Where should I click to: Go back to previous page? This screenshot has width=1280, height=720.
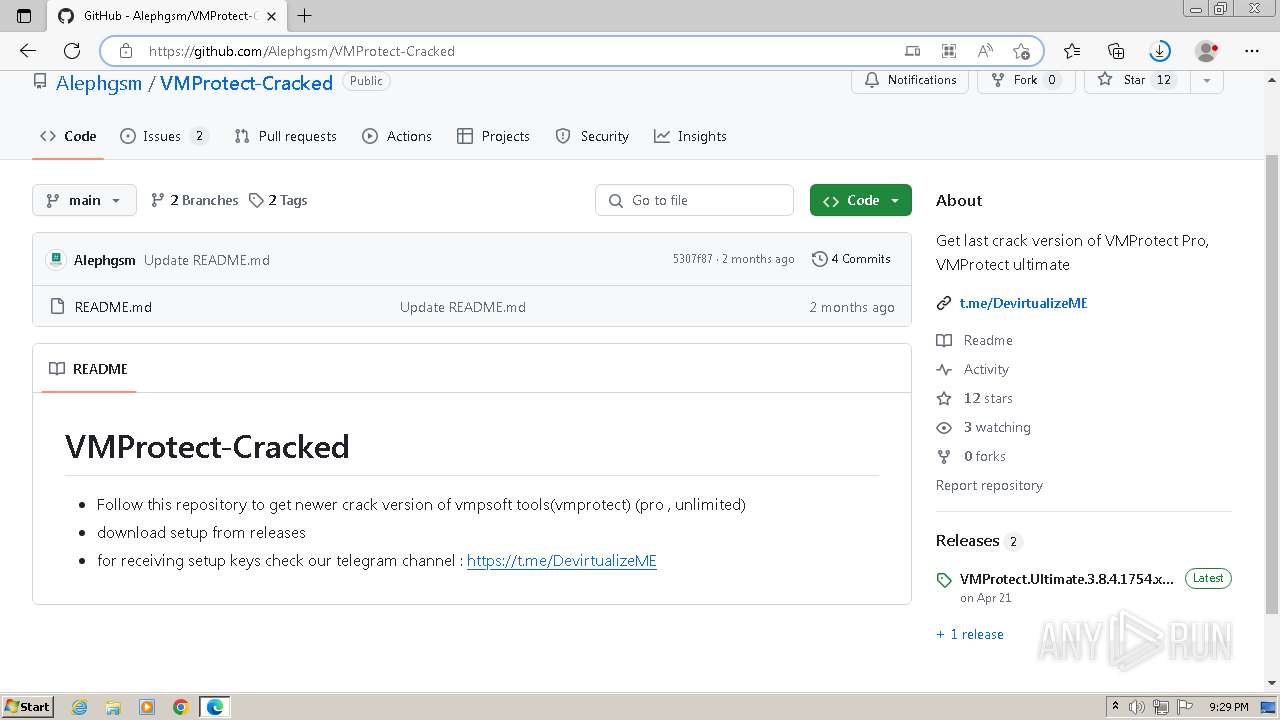point(28,51)
